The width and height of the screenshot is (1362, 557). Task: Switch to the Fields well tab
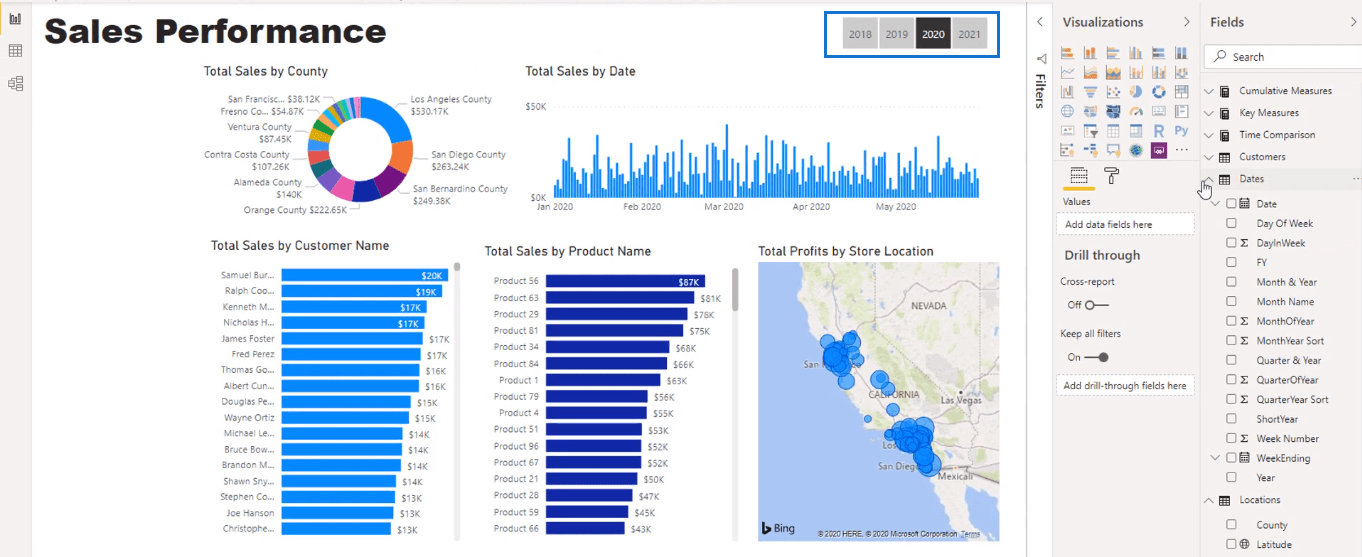1079,176
